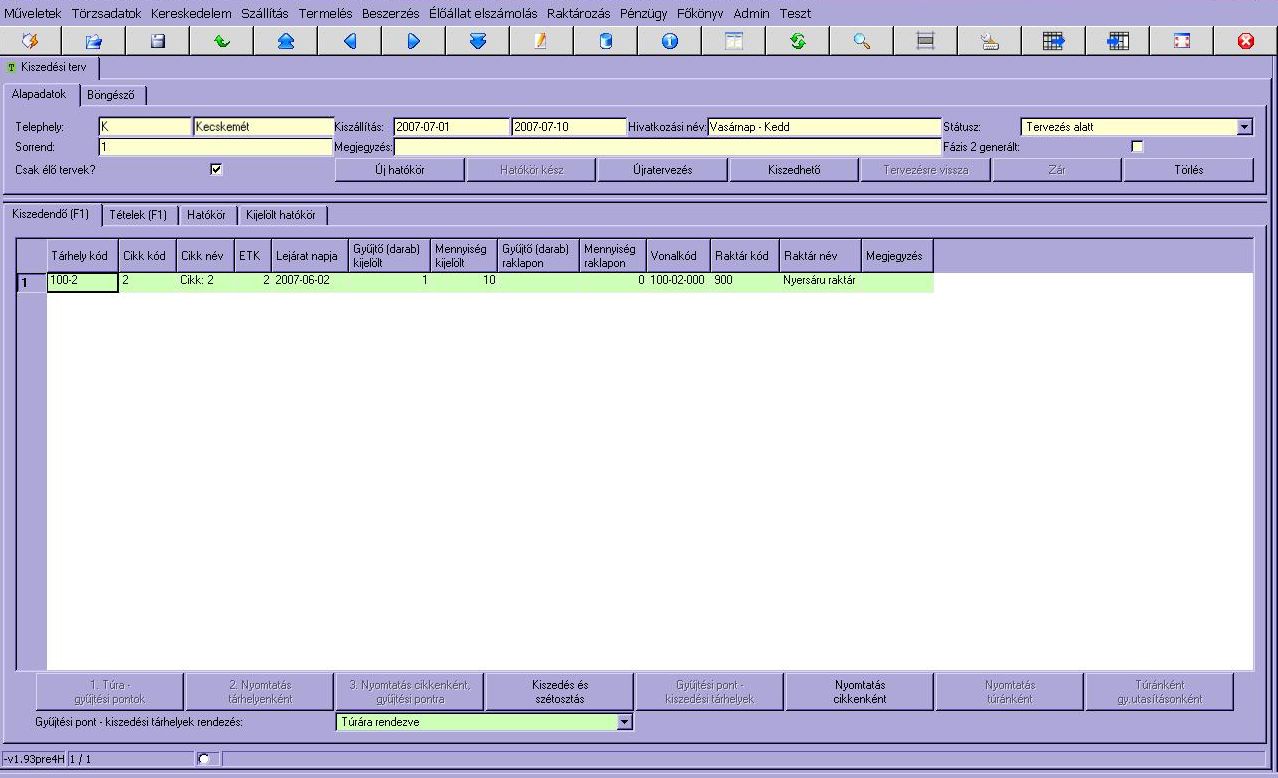Click the green refresh arrows icon
The height and width of the screenshot is (778, 1278).
pyautogui.click(x=798, y=41)
